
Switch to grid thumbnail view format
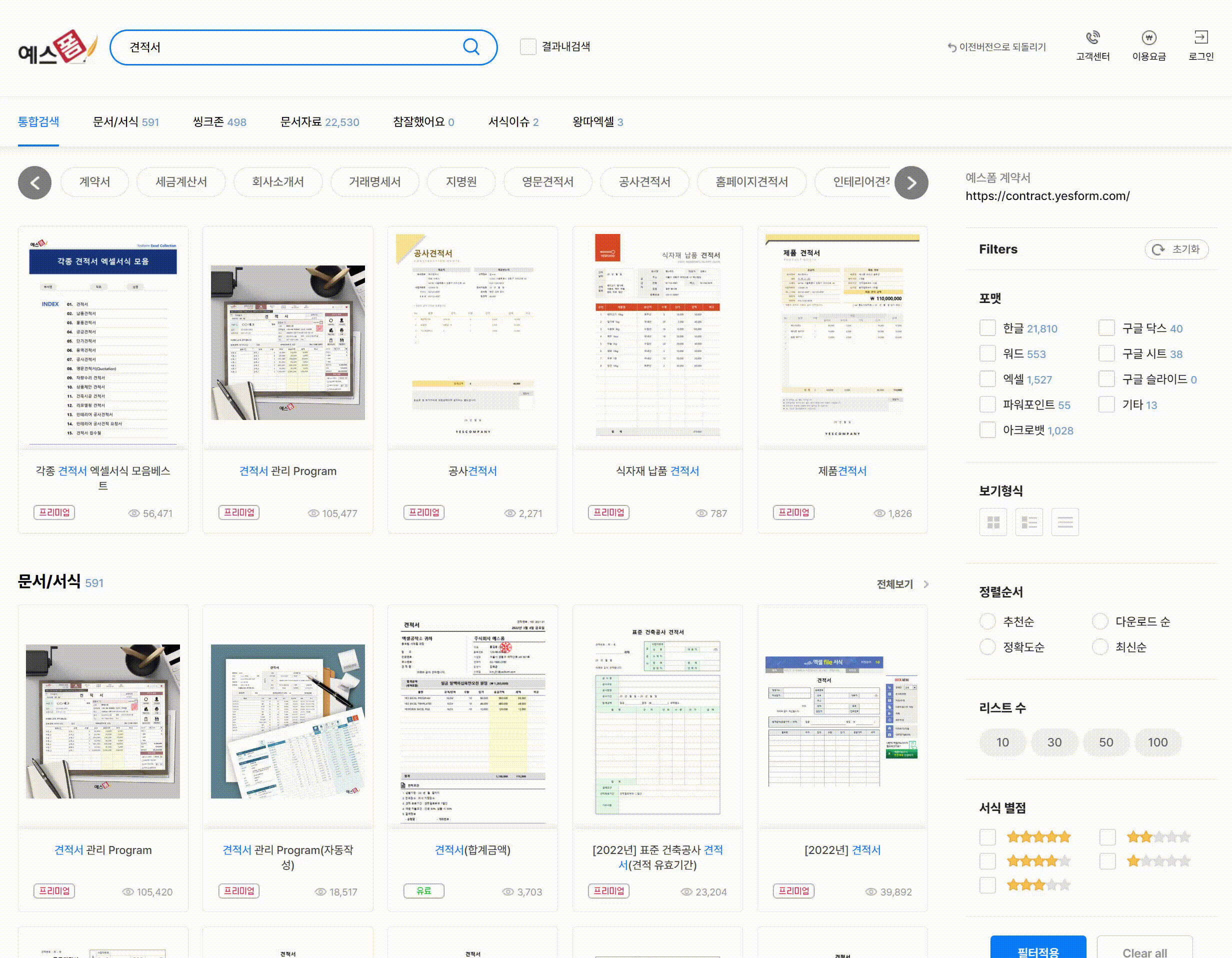coord(993,522)
